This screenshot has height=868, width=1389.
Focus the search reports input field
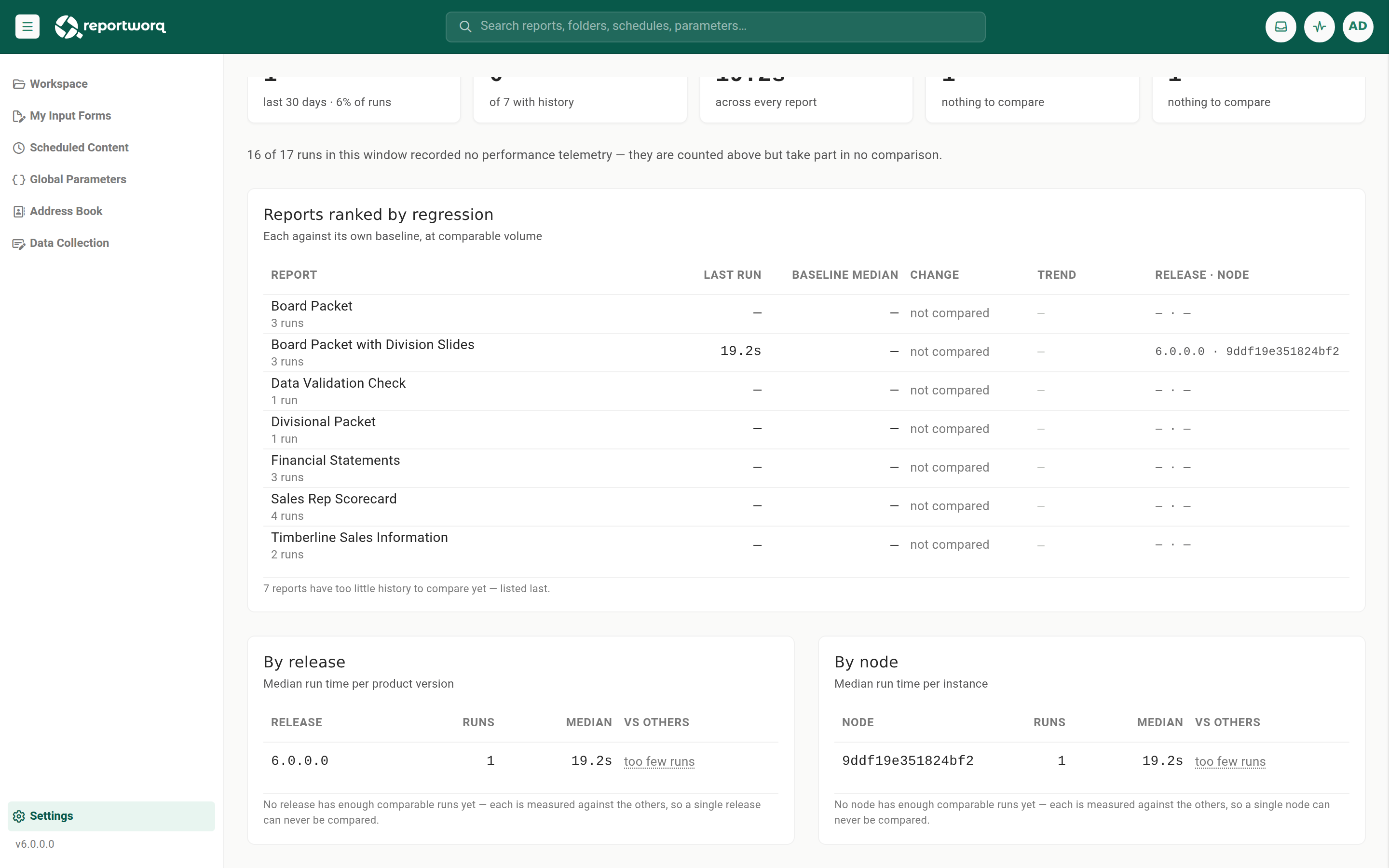715,27
